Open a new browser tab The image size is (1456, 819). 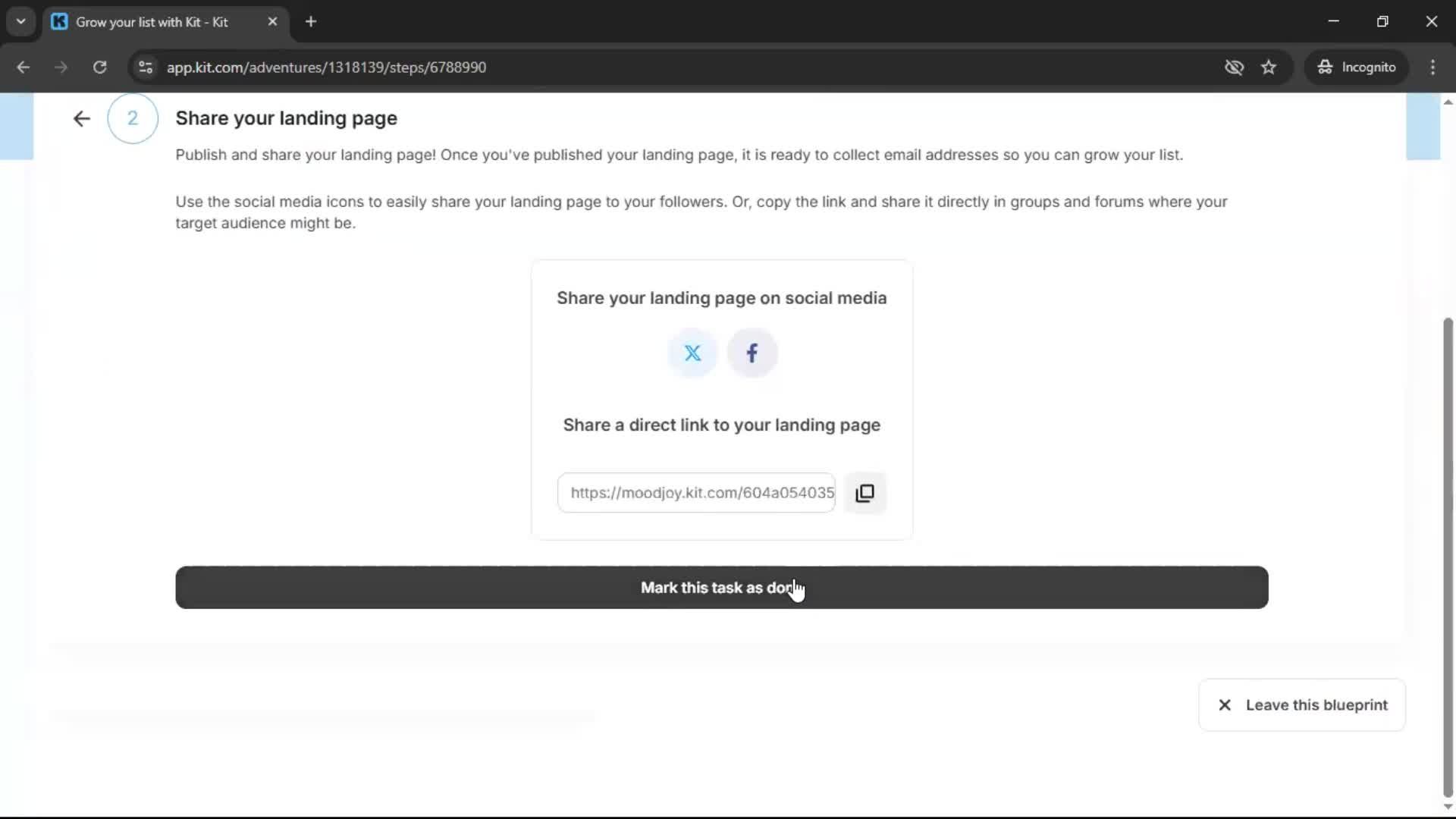coord(311,21)
